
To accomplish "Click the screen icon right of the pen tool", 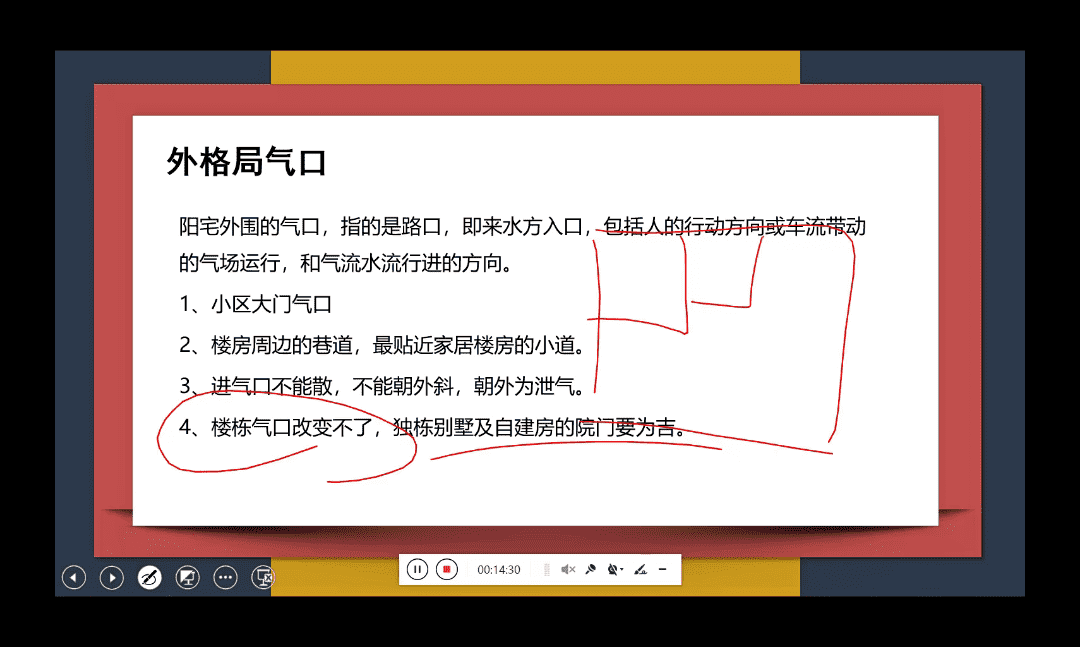I will pyautogui.click(x=187, y=577).
